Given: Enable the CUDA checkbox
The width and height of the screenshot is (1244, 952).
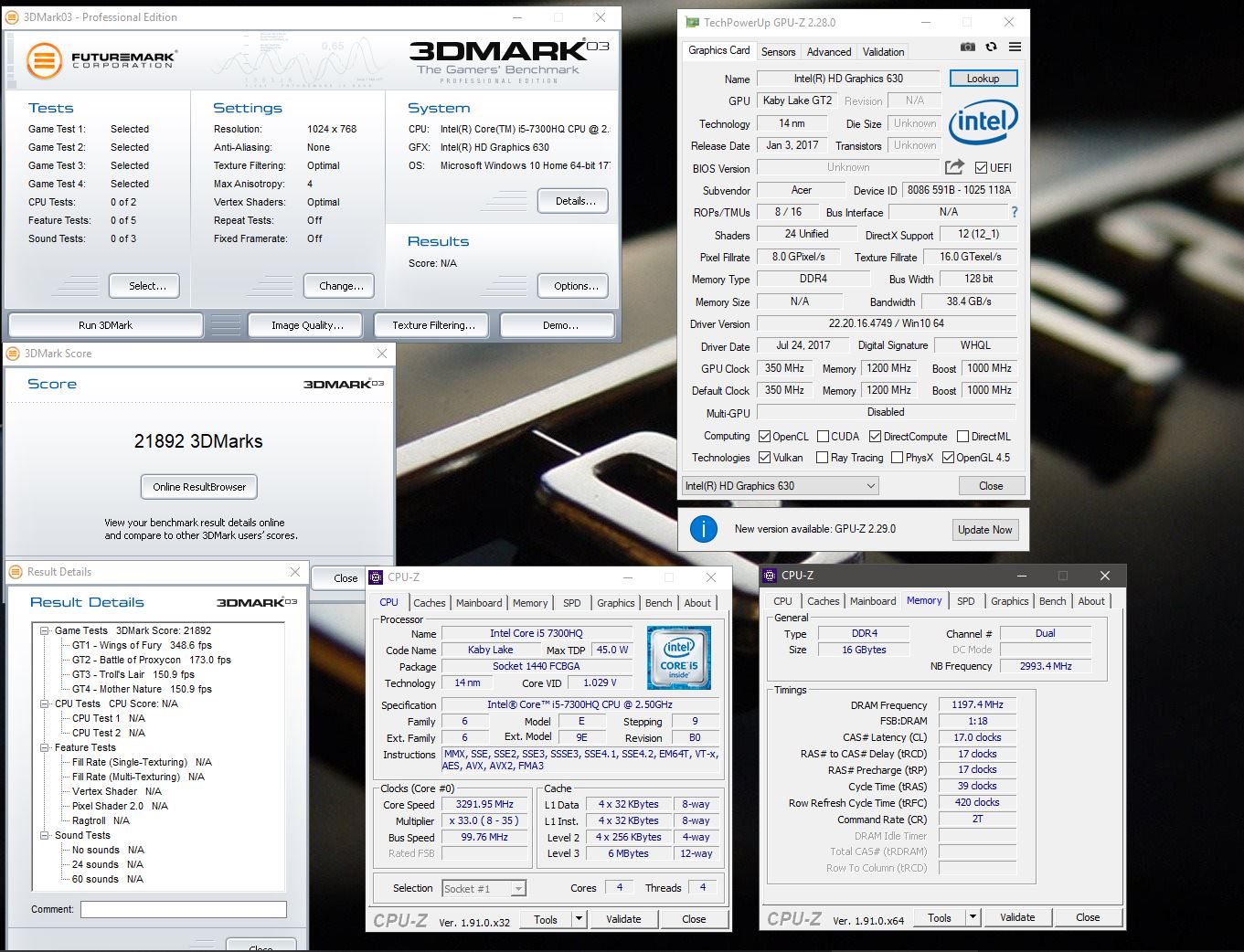Looking at the screenshot, I should (x=823, y=437).
